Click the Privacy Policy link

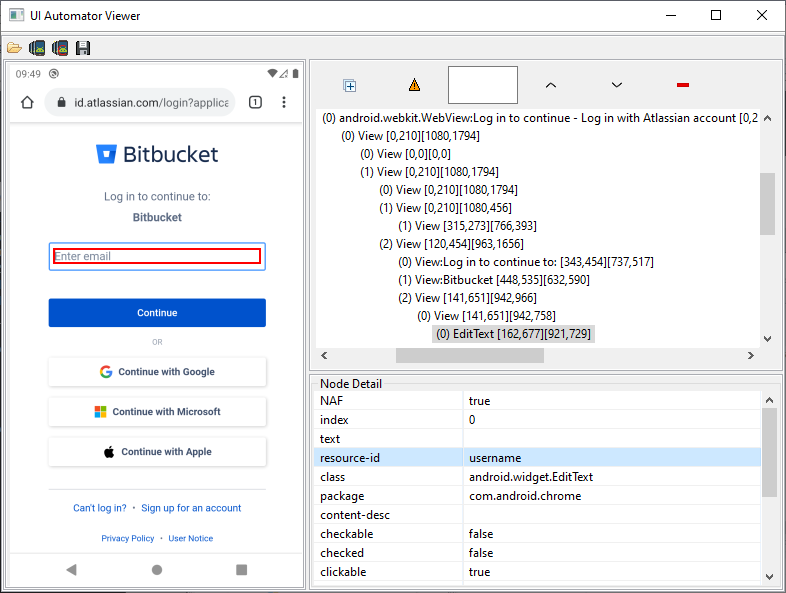pyautogui.click(x=128, y=538)
